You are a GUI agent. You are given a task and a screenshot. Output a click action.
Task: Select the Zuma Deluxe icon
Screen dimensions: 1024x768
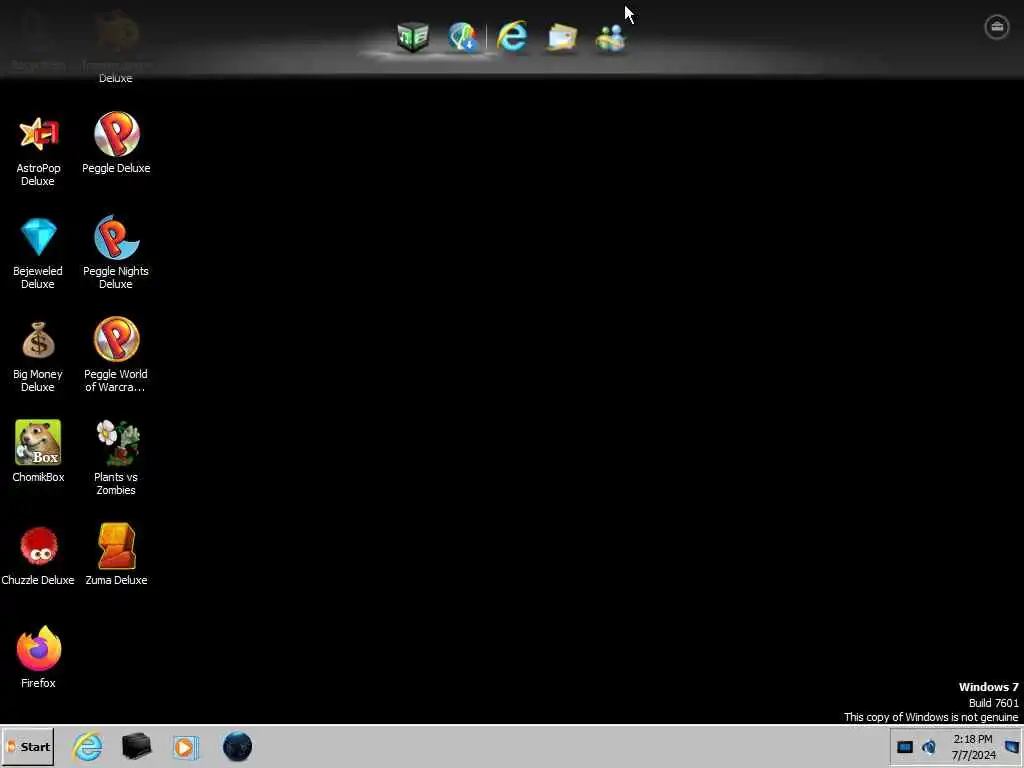[x=116, y=546]
